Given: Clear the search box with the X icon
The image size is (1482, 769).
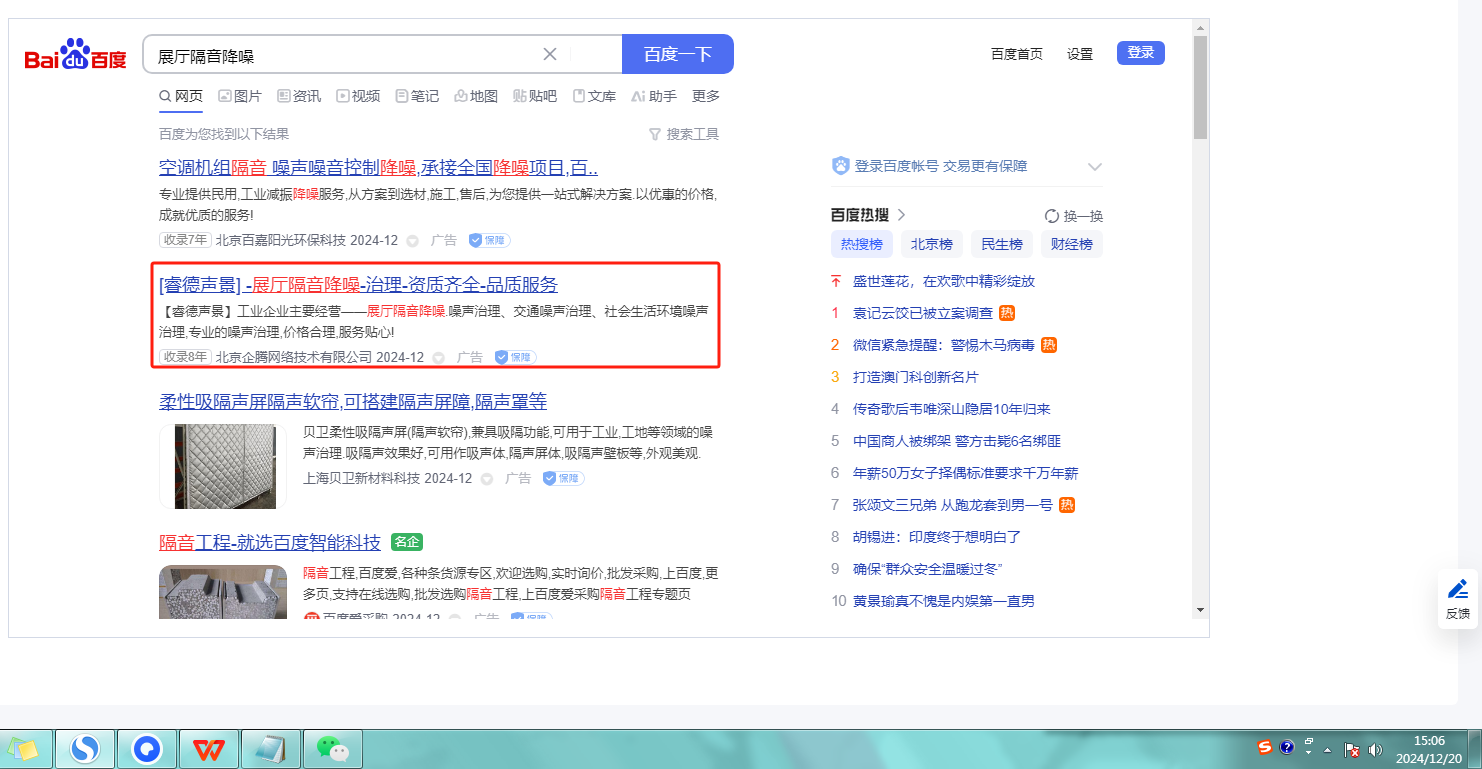Looking at the screenshot, I should click(x=549, y=54).
